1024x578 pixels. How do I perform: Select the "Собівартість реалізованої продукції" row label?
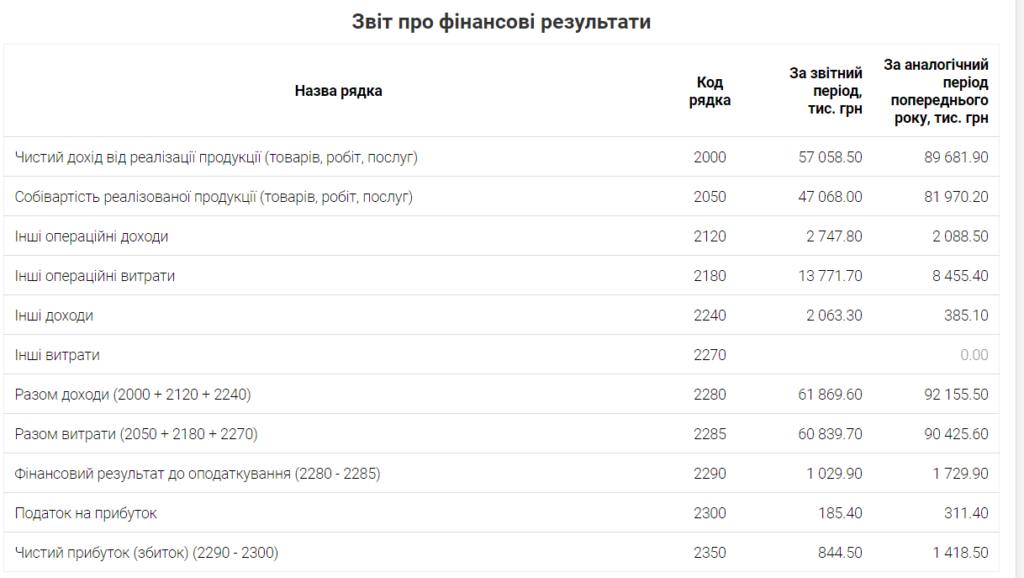pyautogui.click(x=214, y=197)
